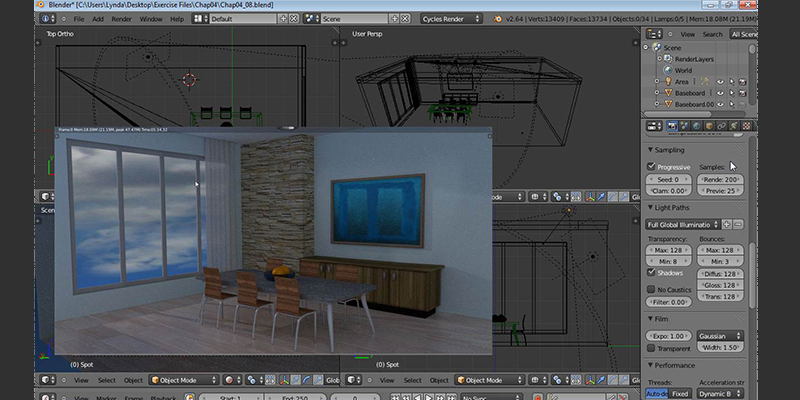The height and width of the screenshot is (400, 800).
Task: Collapse the Performance panel
Action: tap(651, 365)
